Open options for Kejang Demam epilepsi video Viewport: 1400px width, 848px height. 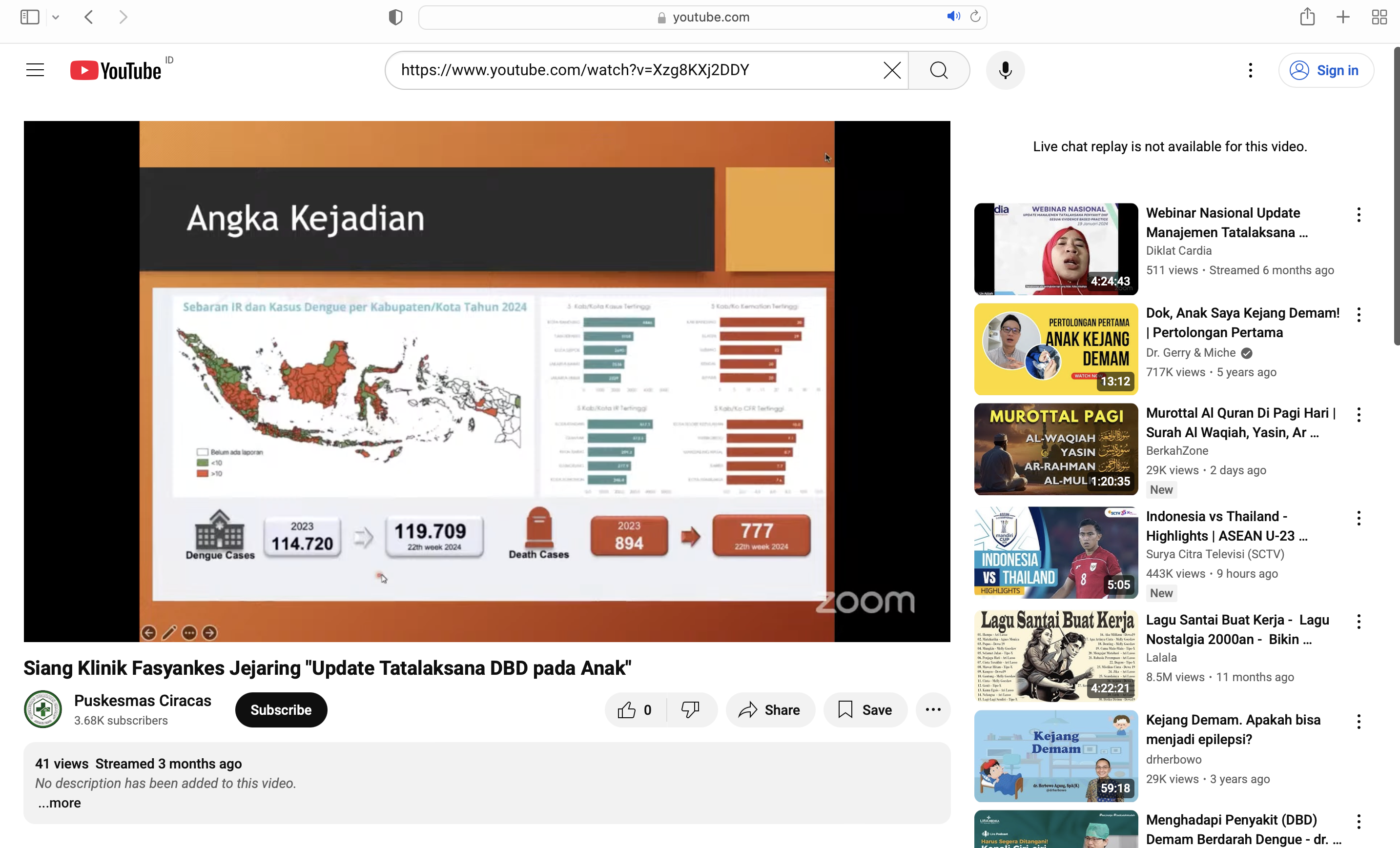click(x=1359, y=721)
